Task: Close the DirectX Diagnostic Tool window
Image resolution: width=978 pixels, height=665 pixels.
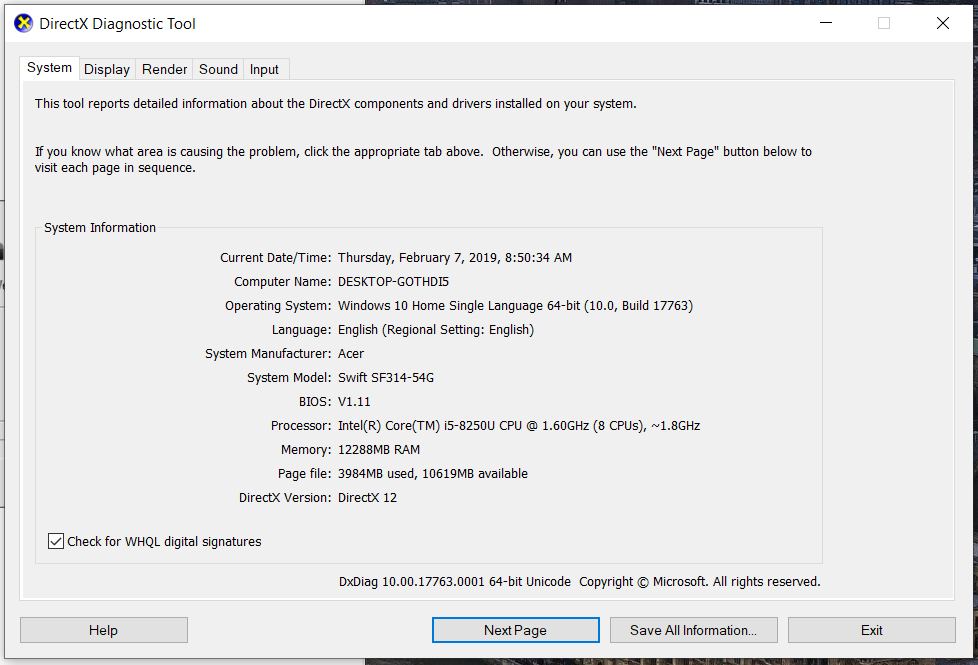Action: pyautogui.click(x=943, y=23)
